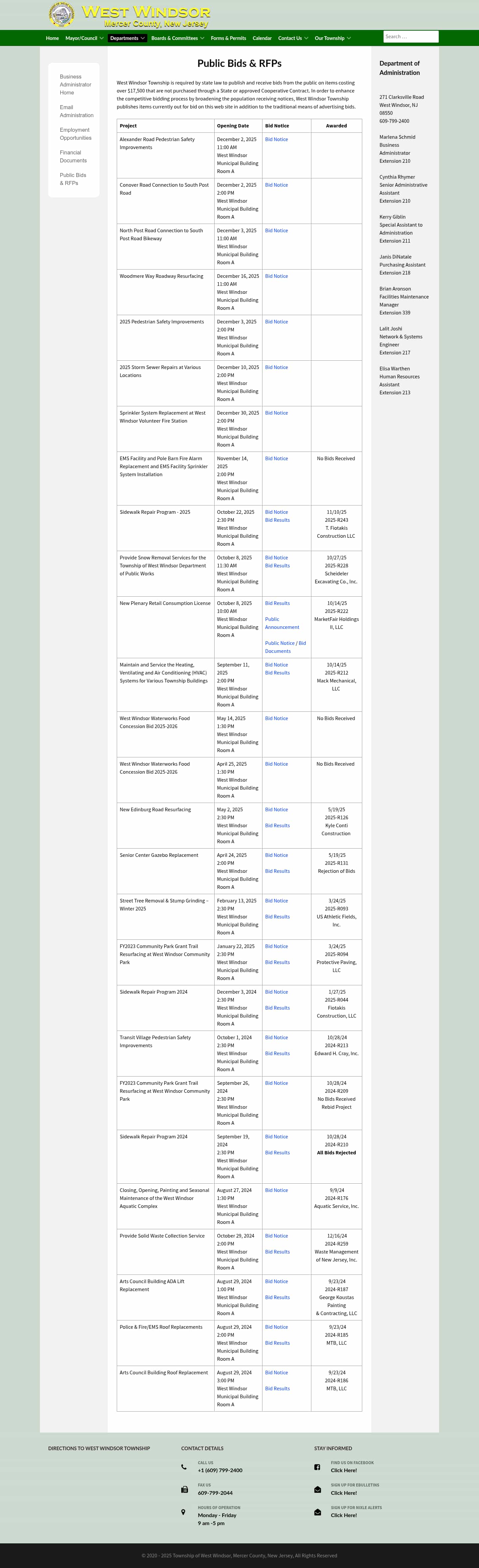Open the Our Township menu
This screenshot has height=1568, width=479.
329,38
